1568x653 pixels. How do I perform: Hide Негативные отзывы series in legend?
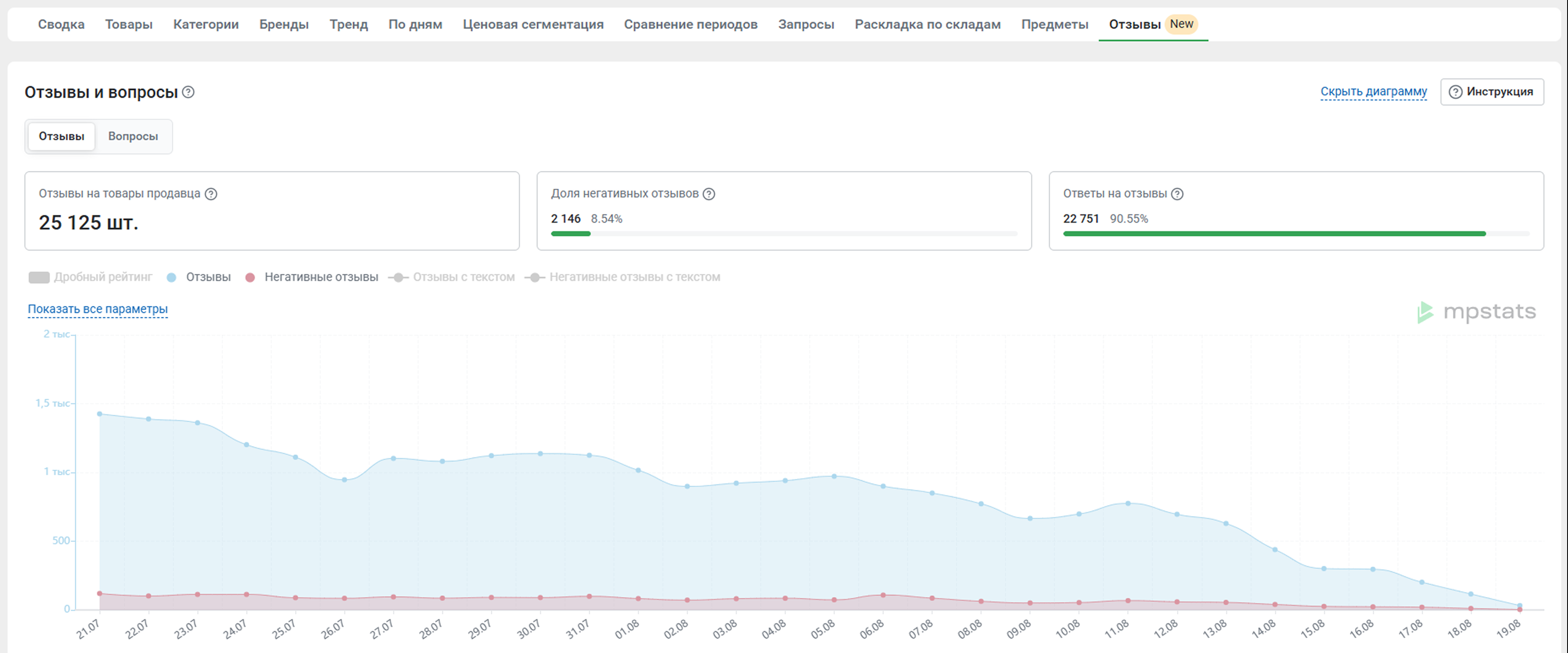[312, 278]
